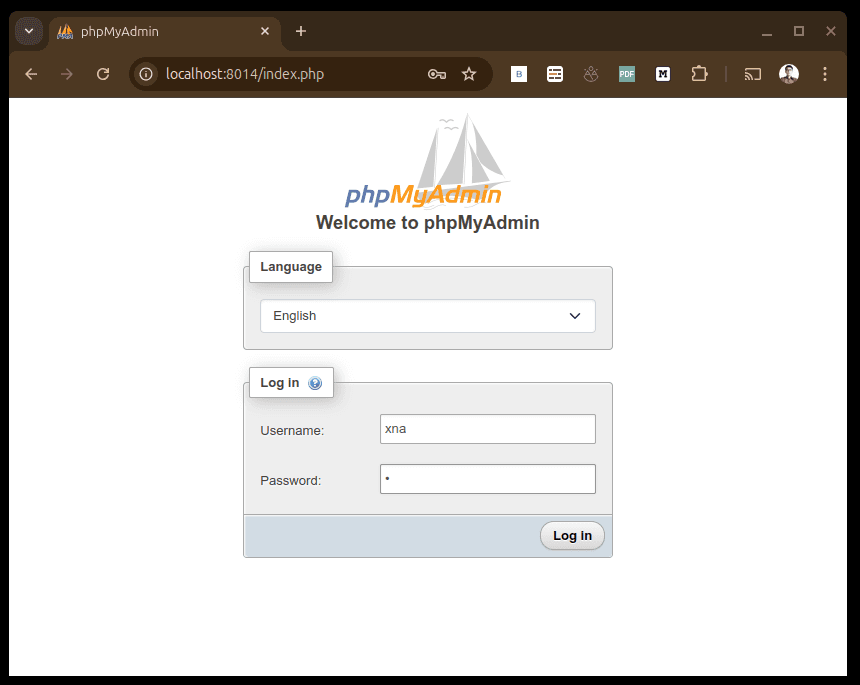Open the orange-lined list extension icon

pyautogui.click(x=555, y=74)
